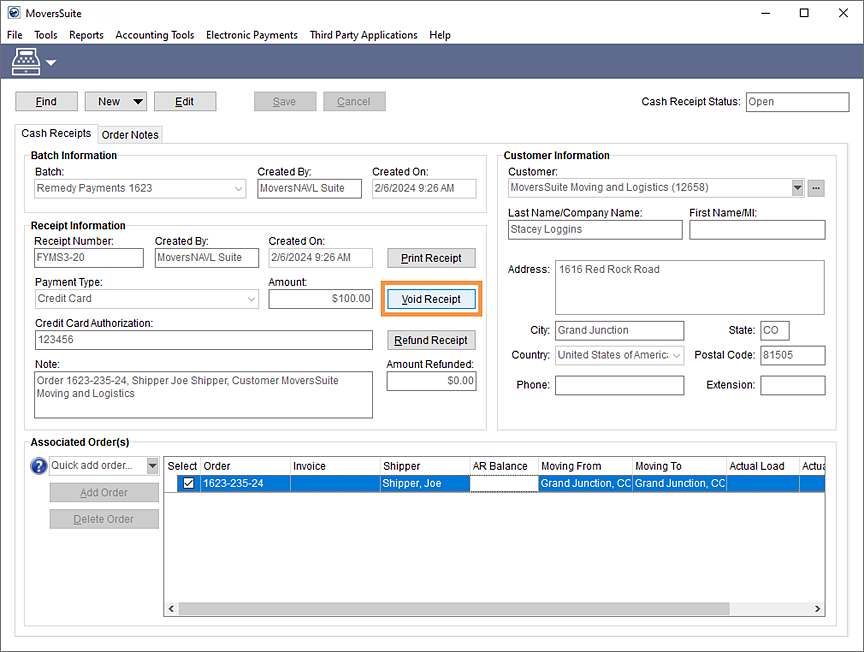This screenshot has height=652, width=864.
Task: Switch to the Order Notes tab
Action: click(130, 133)
